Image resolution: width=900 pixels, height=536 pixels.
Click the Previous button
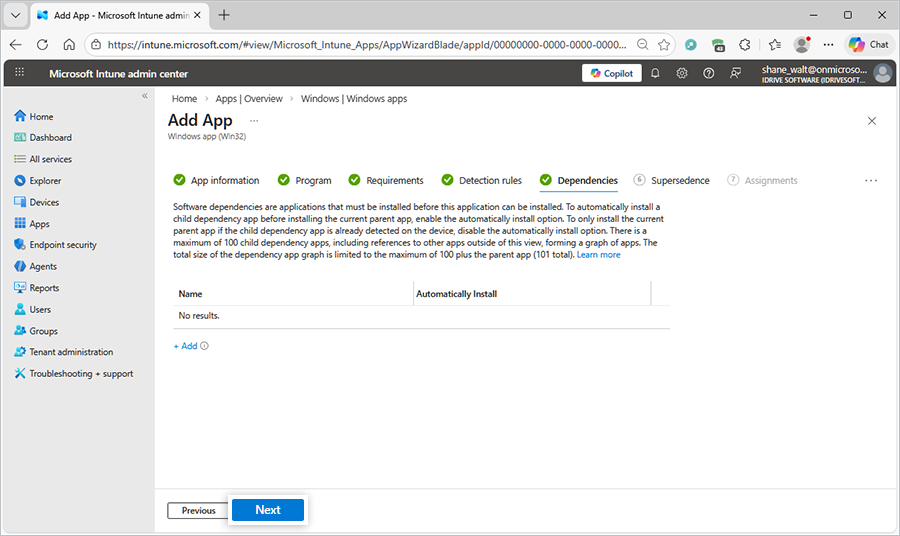pos(198,511)
